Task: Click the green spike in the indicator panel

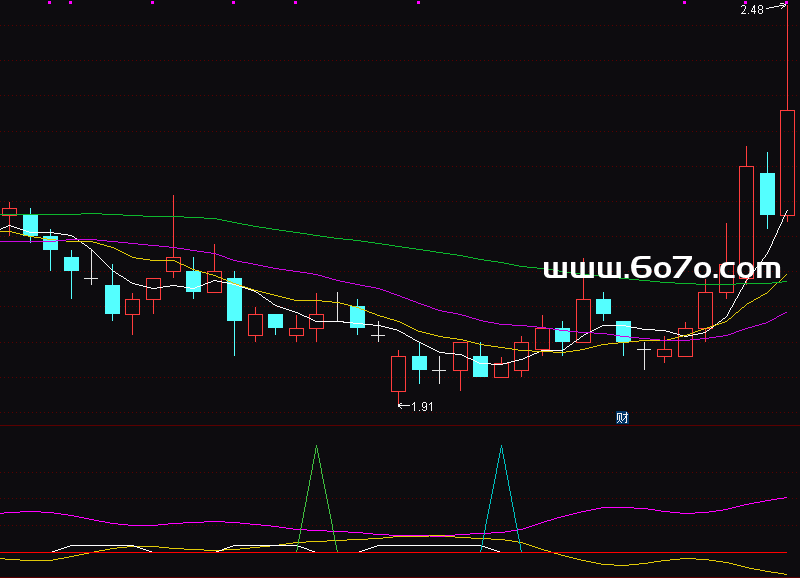Action: tap(317, 460)
